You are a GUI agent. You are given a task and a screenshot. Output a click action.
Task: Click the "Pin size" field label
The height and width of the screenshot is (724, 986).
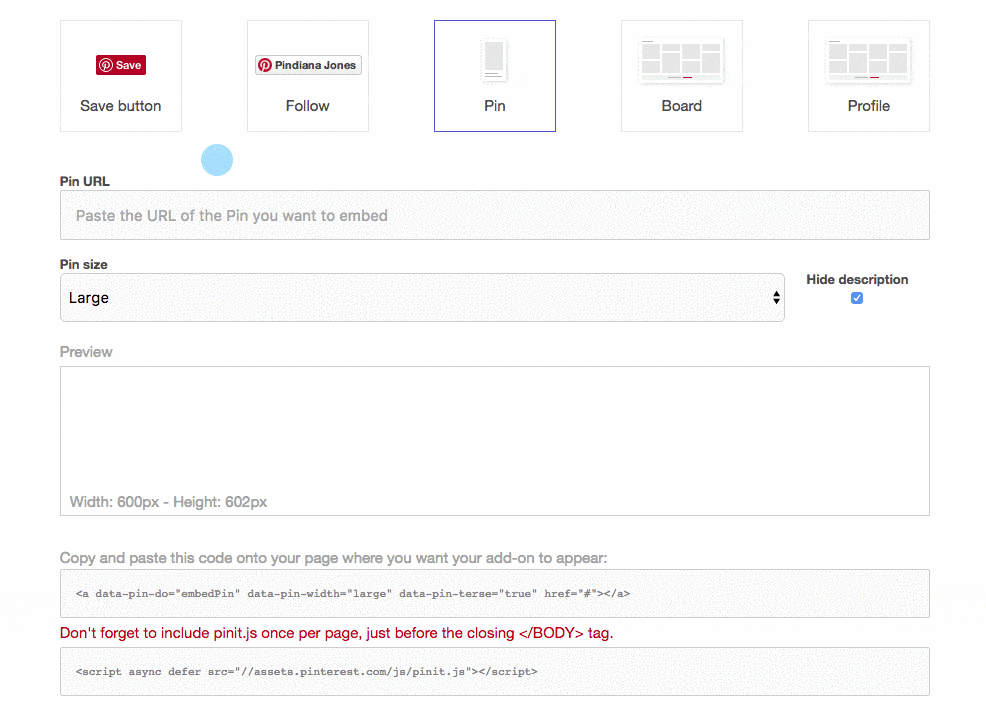[84, 265]
